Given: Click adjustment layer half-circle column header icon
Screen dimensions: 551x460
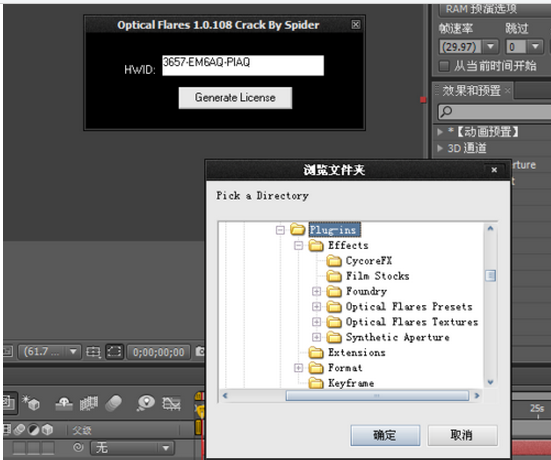Looking at the screenshot, I should click(x=33, y=429).
